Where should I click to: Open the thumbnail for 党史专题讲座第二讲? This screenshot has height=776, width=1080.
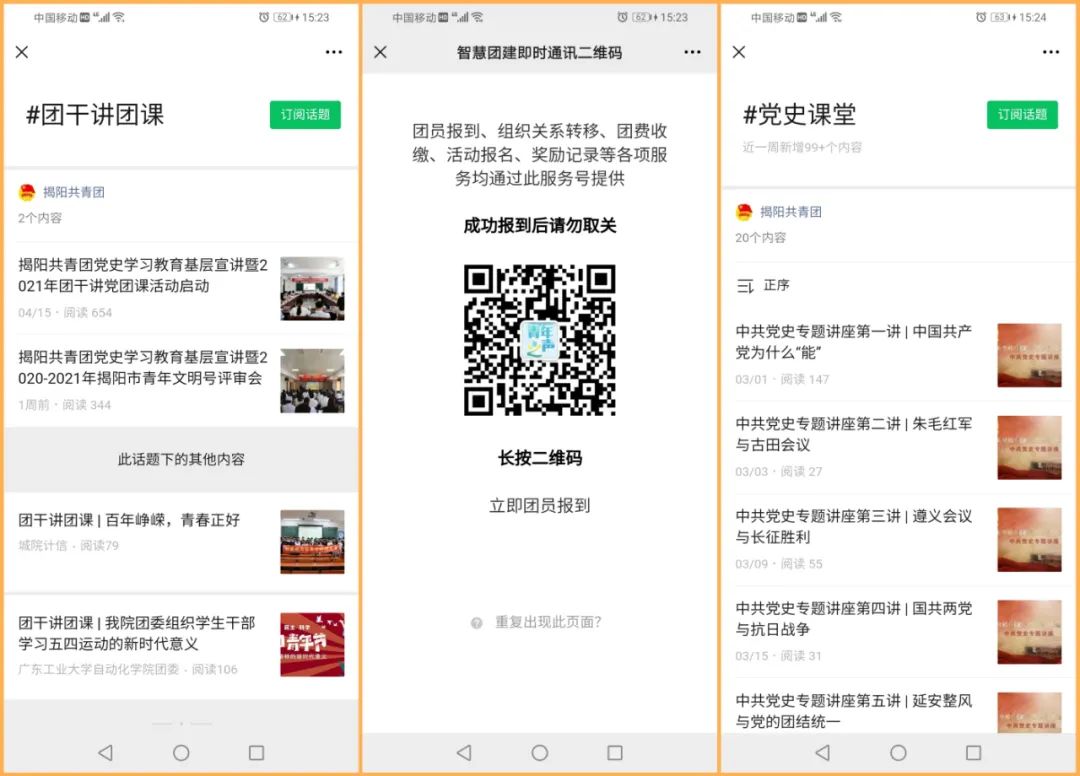click(x=1029, y=448)
